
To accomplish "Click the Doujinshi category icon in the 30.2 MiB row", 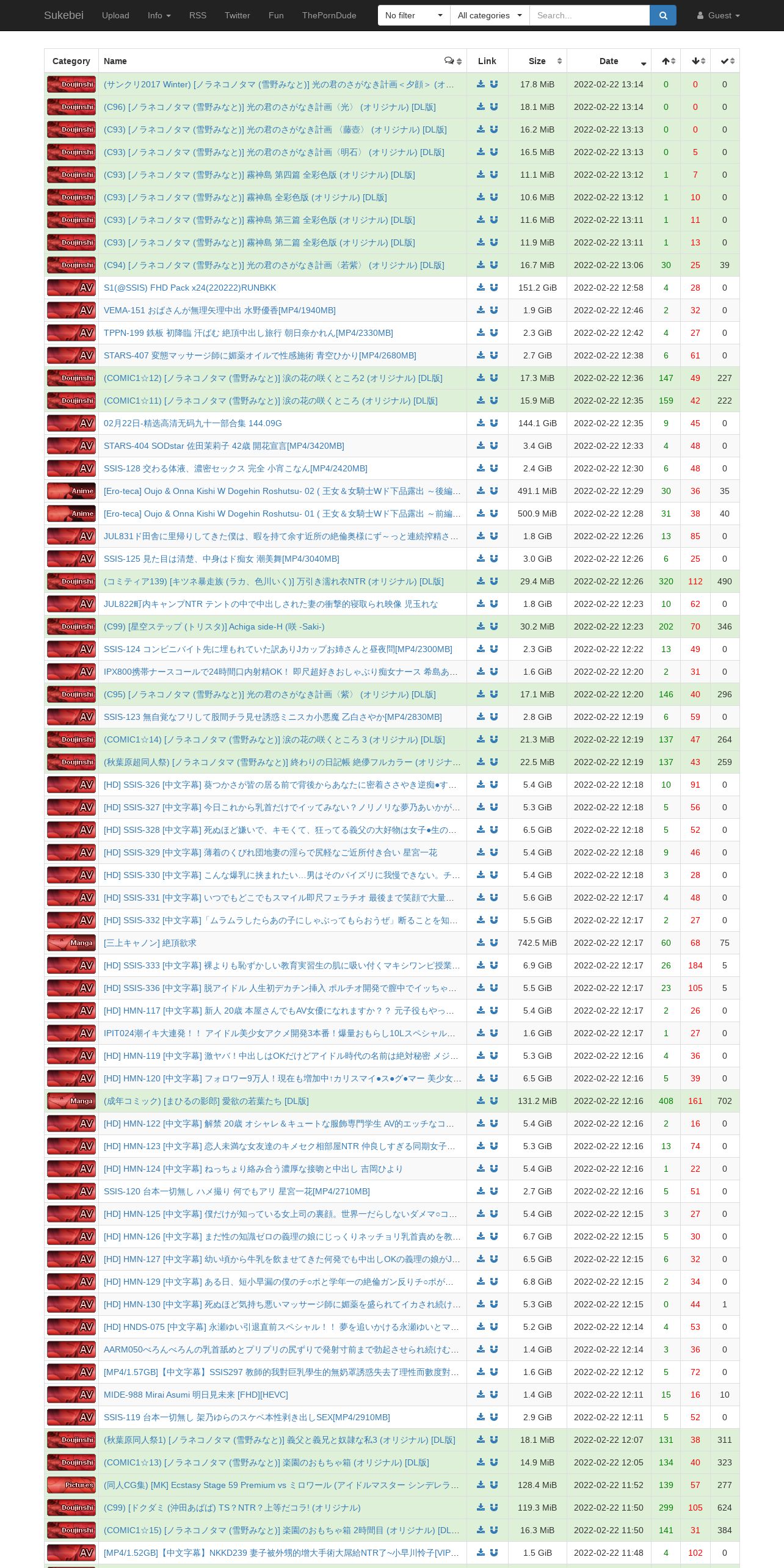I will tap(71, 626).
